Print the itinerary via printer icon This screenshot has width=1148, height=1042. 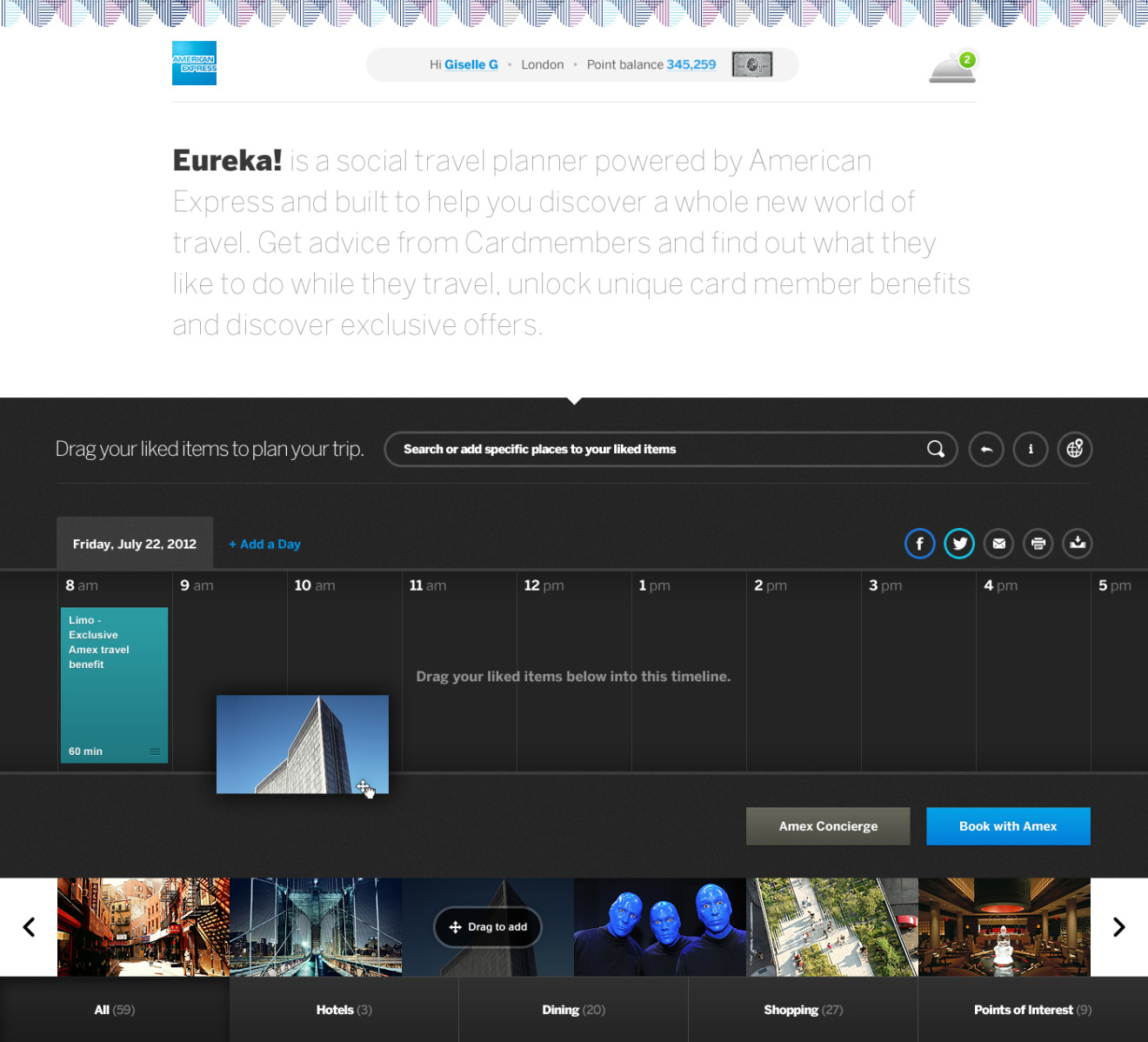pyautogui.click(x=1038, y=544)
